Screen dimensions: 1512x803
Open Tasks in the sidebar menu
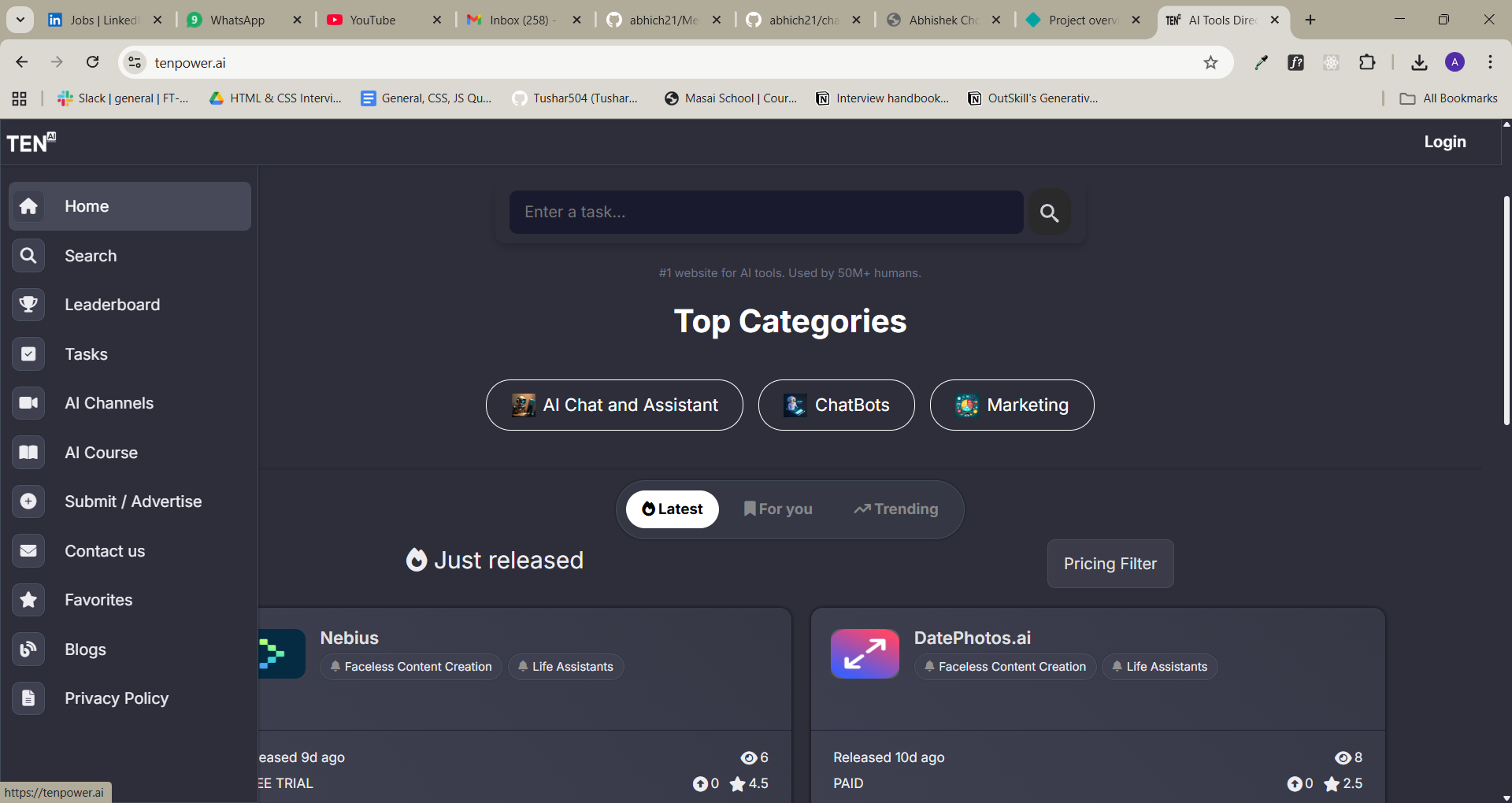pyautogui.click(x=86, y=354)
